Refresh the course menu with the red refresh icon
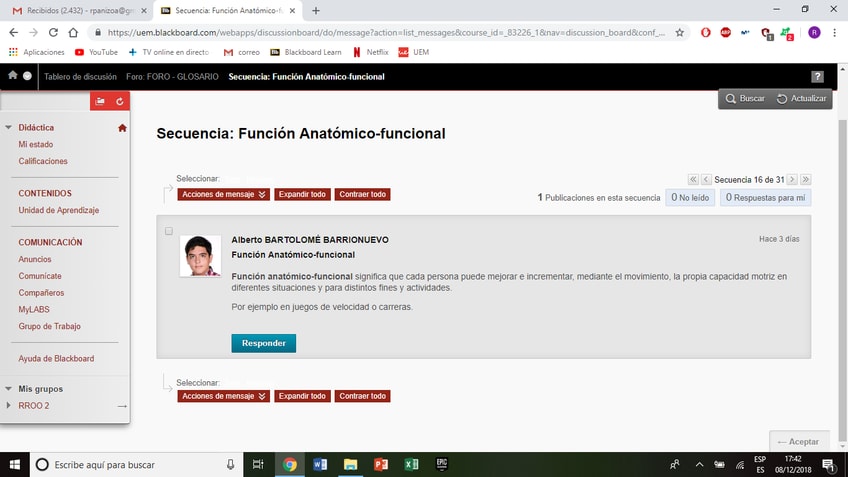Screen dimensions: 848x477 coord(120,101)
